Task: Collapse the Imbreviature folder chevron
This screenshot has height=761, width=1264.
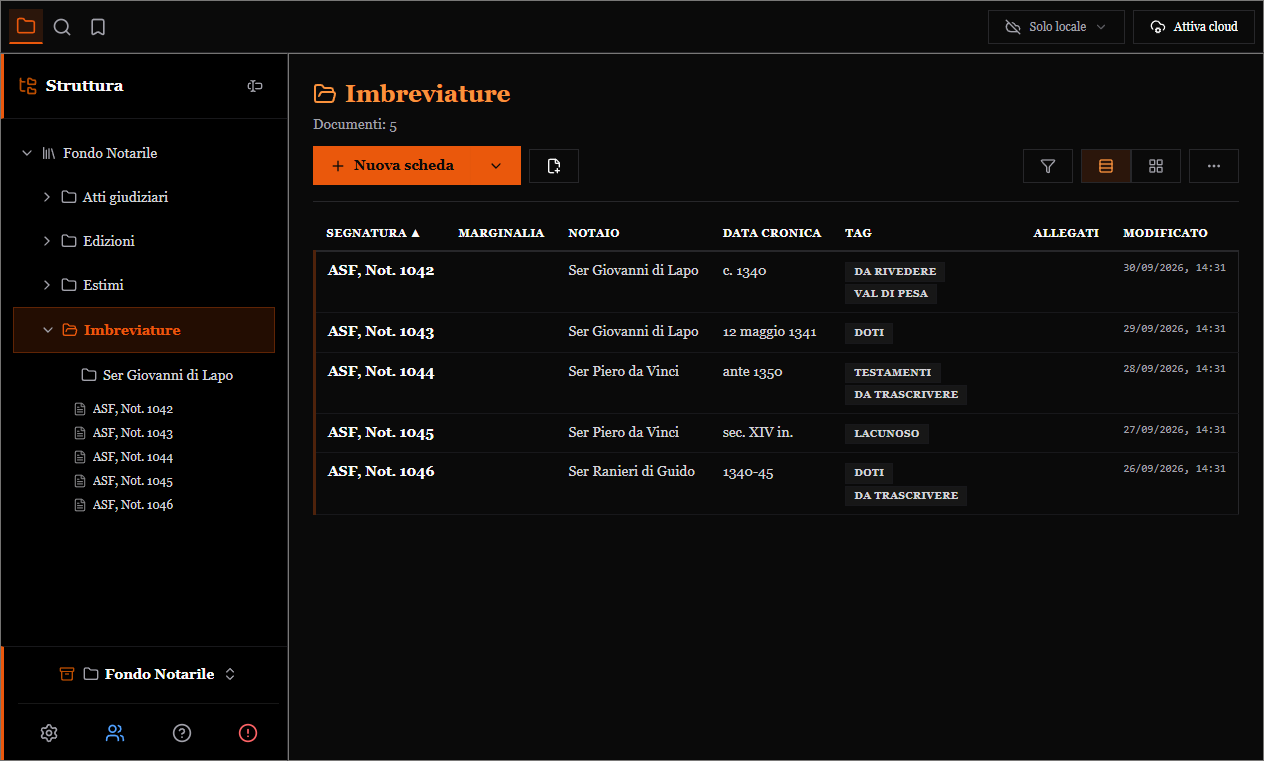Action: [48, 330]
